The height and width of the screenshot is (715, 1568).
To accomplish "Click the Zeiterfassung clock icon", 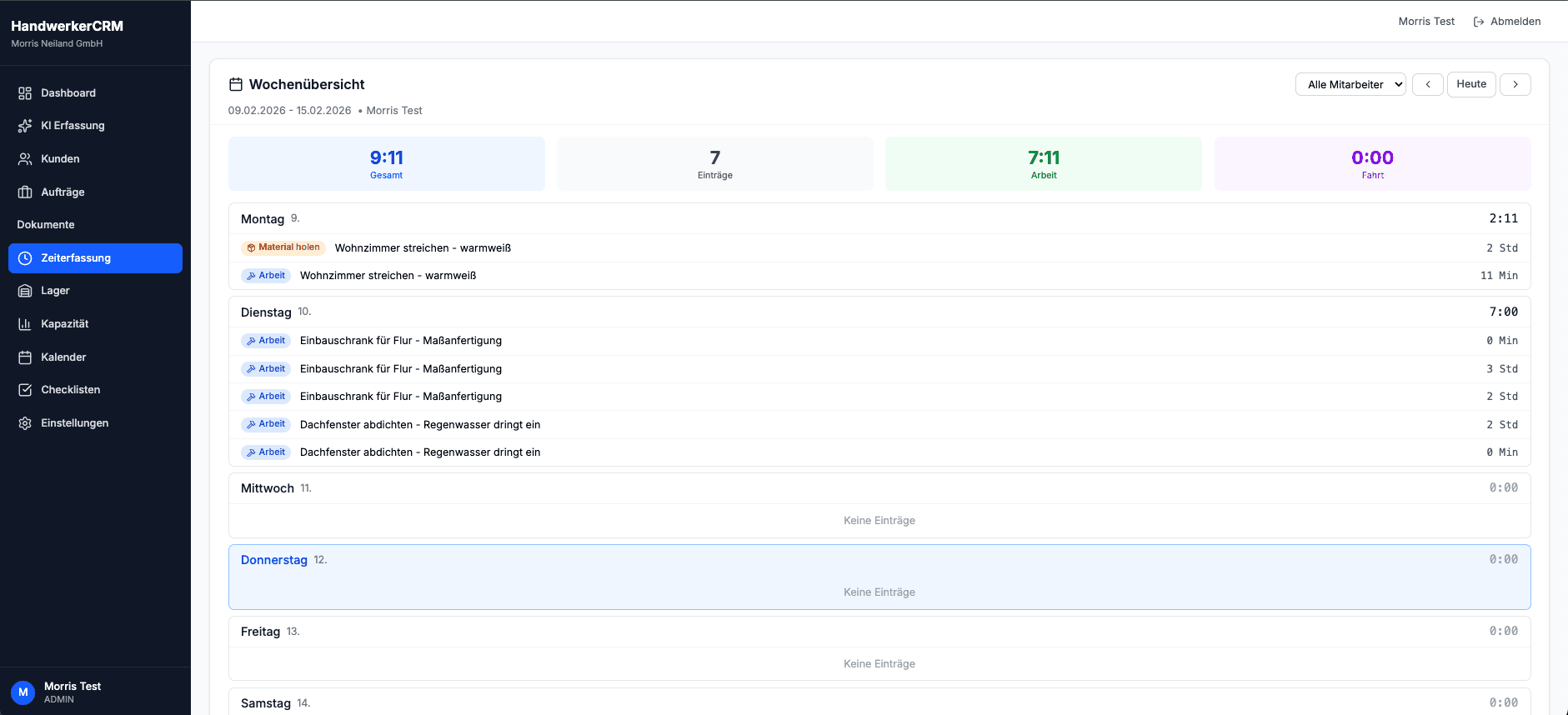I will tap(25, 258).
